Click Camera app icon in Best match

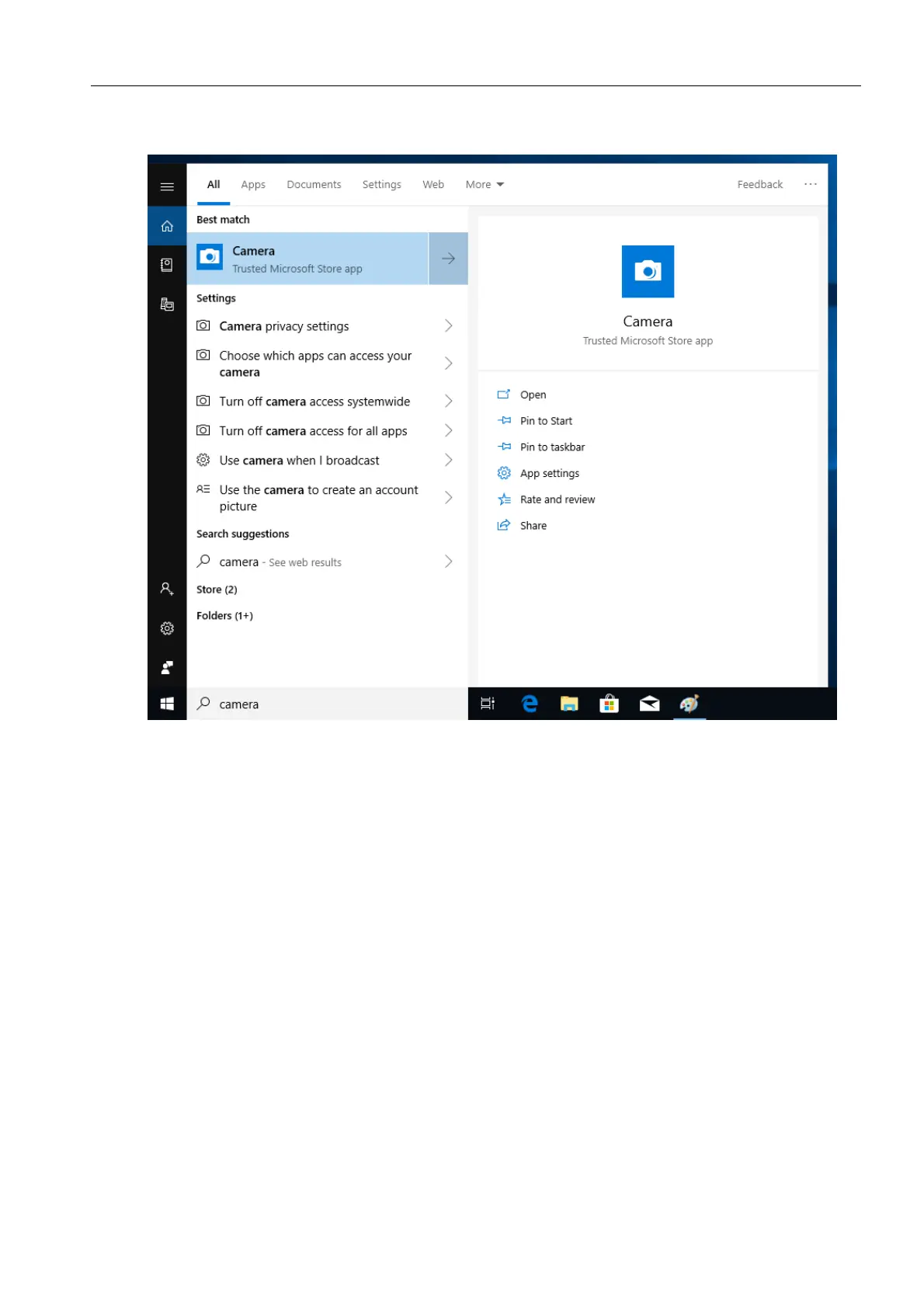click(210, 257)
